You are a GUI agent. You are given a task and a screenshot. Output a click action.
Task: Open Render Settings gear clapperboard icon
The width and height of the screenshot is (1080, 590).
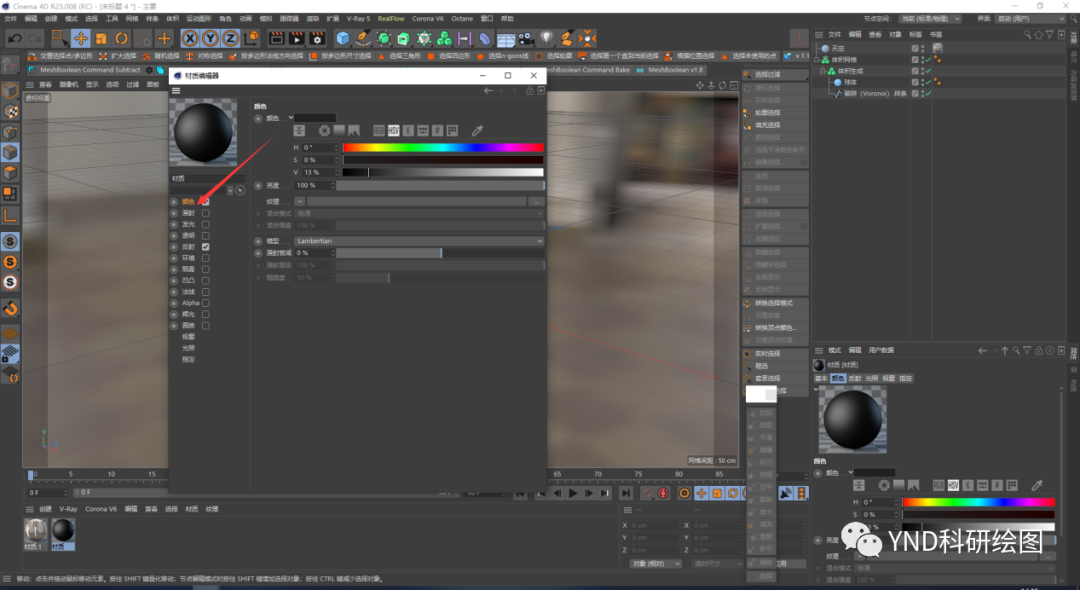(318, 39)
